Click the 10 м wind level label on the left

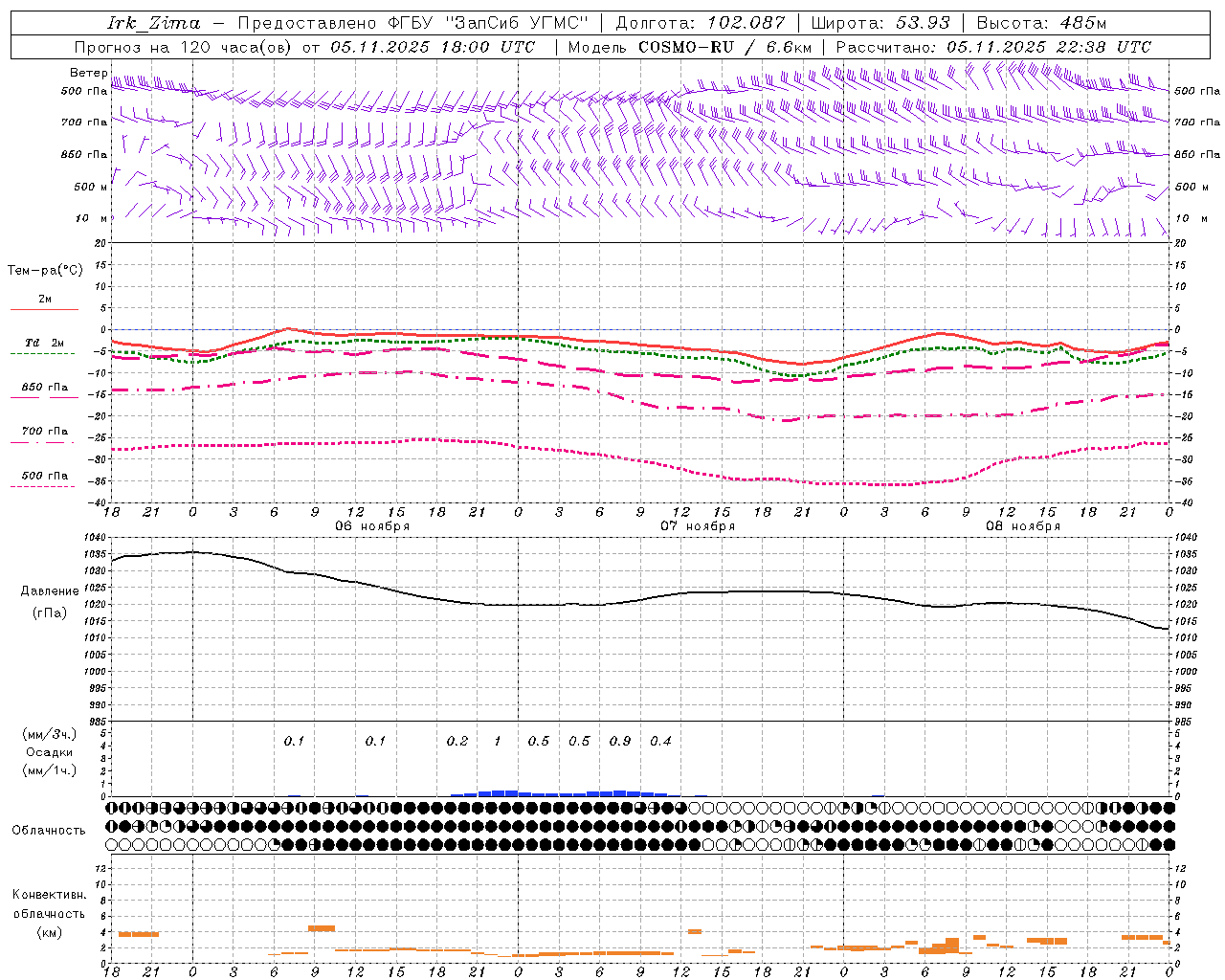(x=90, y=218)
